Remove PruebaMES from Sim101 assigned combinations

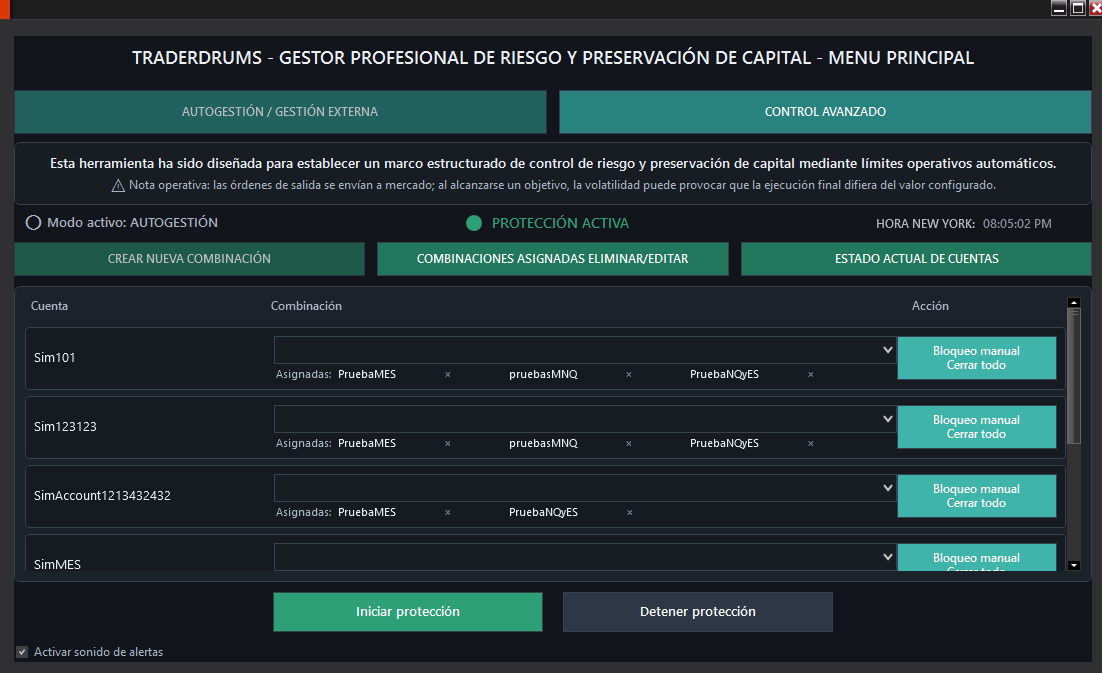tap(447, 375)
